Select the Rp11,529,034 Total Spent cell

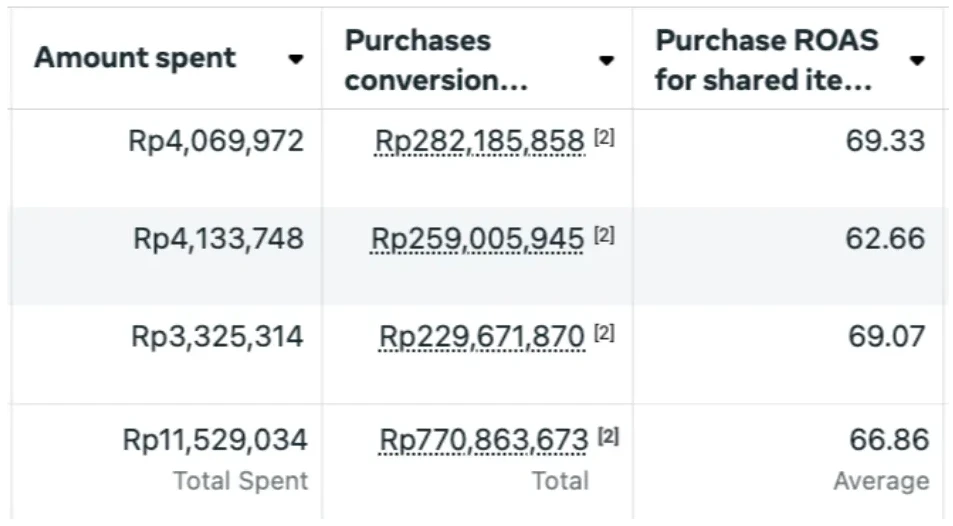(x=215, y=439)
